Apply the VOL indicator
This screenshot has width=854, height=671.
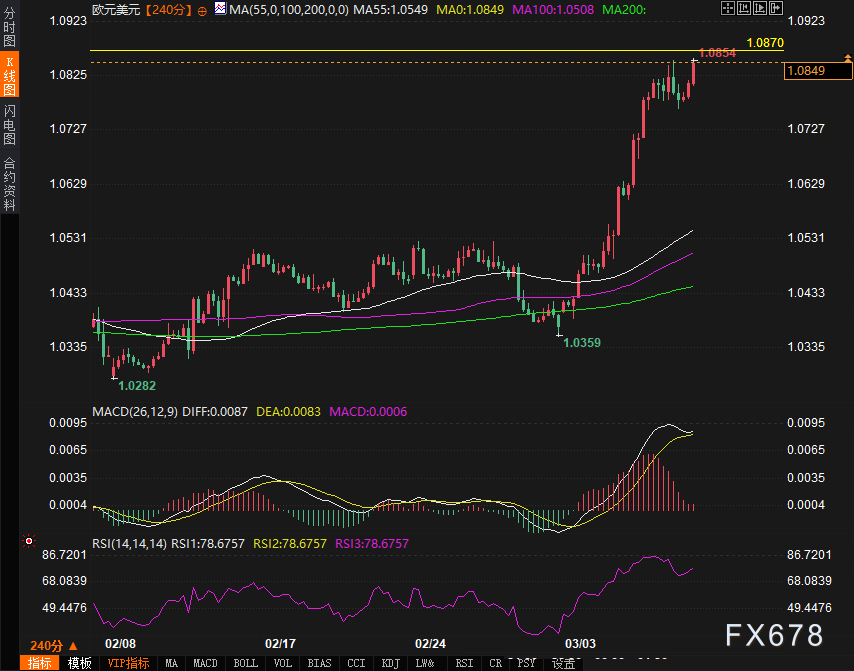tap(283, 663)
